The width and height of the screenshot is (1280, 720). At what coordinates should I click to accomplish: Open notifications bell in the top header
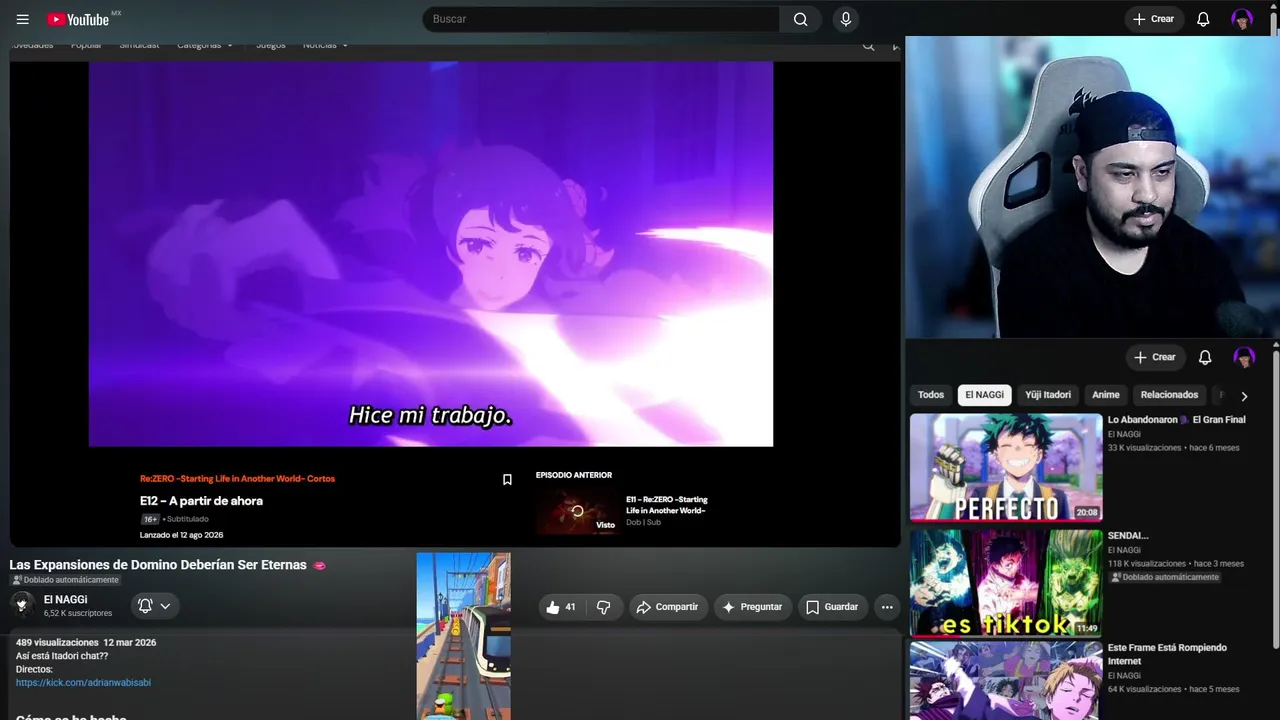pyautogui.click(x=1203, y=19)
